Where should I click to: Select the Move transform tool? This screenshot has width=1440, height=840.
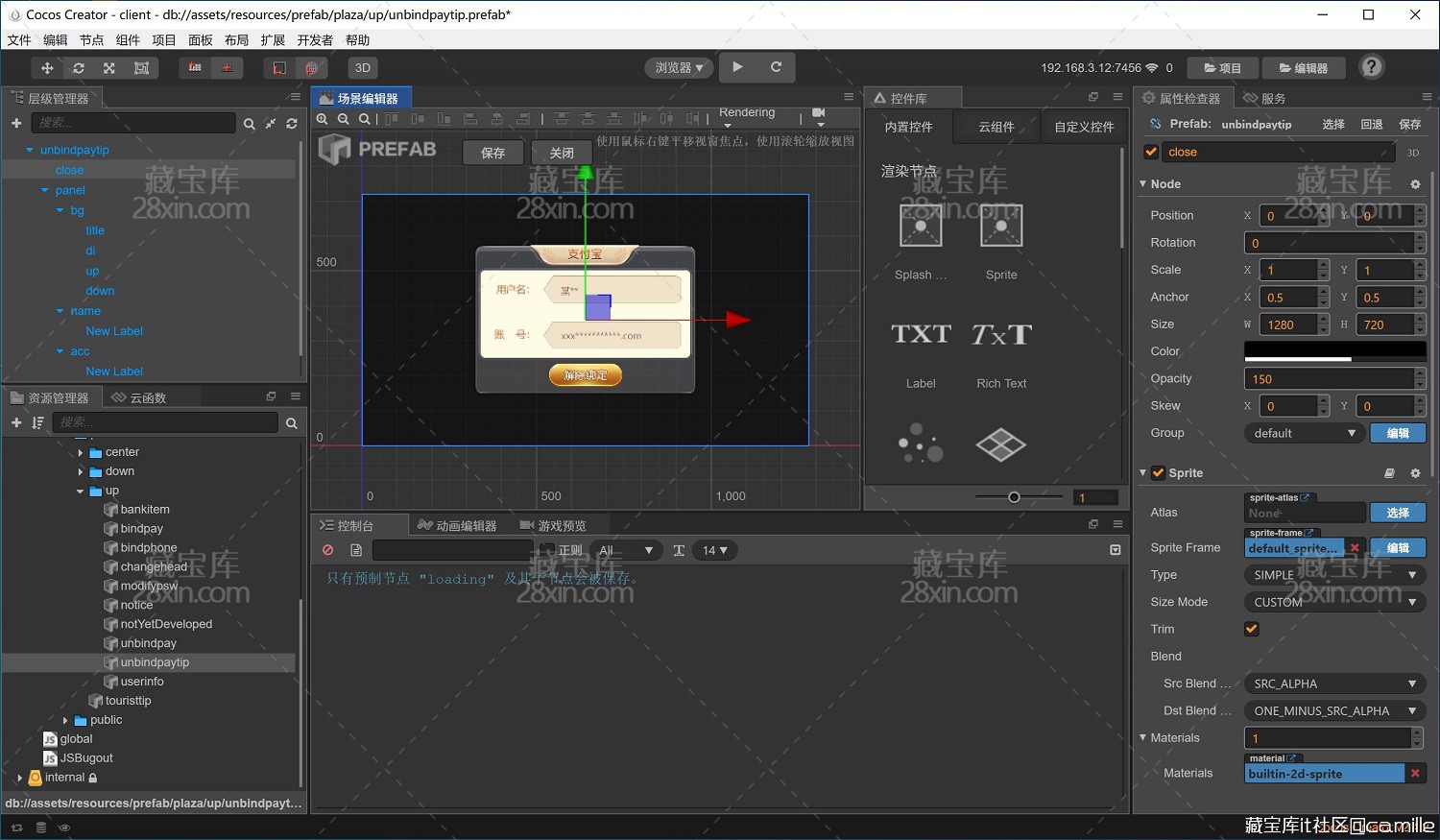click(x=47, y=68)
